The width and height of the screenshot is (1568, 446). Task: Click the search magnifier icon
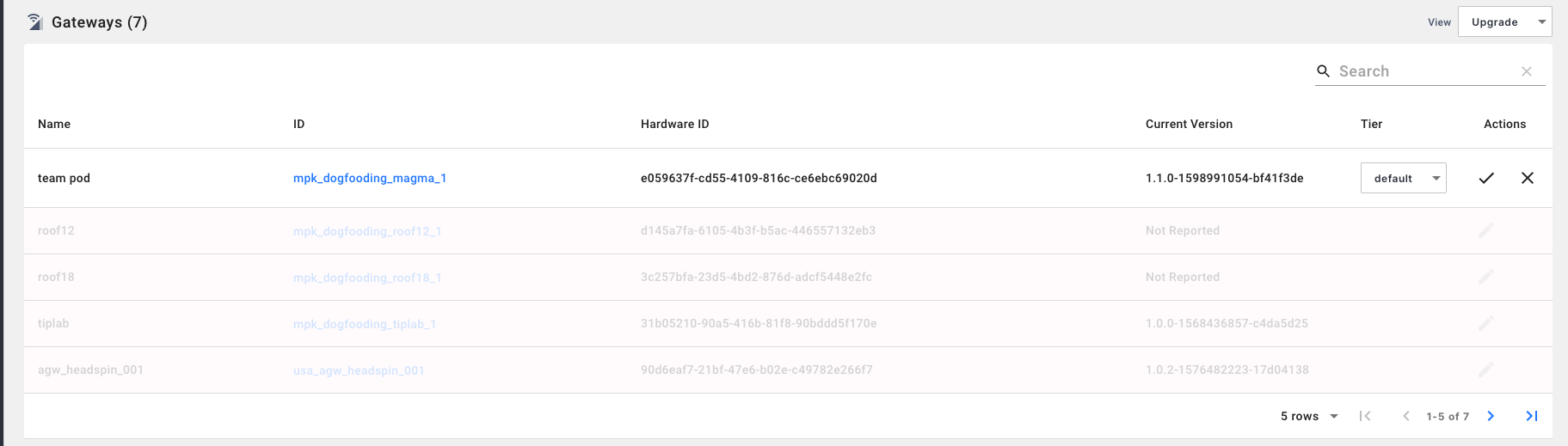(1324, 71)
